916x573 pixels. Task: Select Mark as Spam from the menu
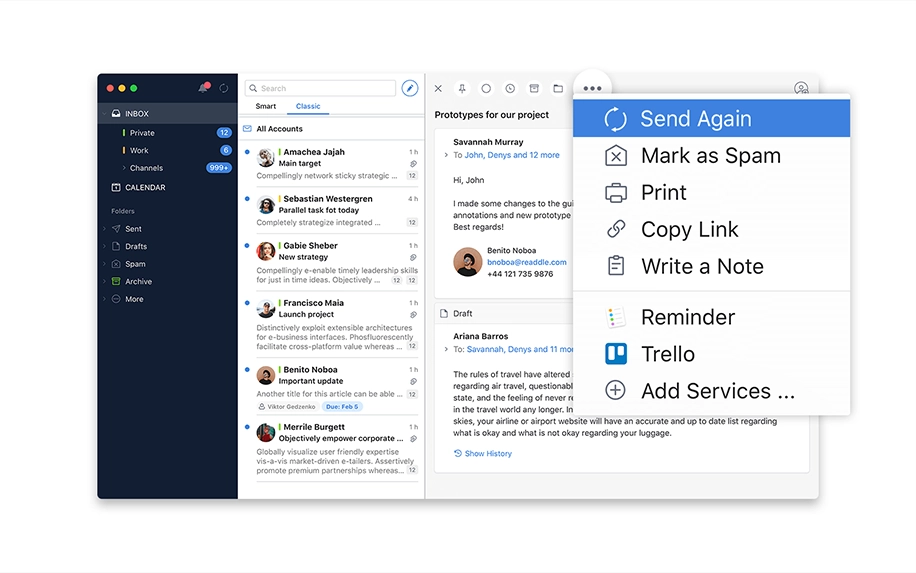coord(710,156)
